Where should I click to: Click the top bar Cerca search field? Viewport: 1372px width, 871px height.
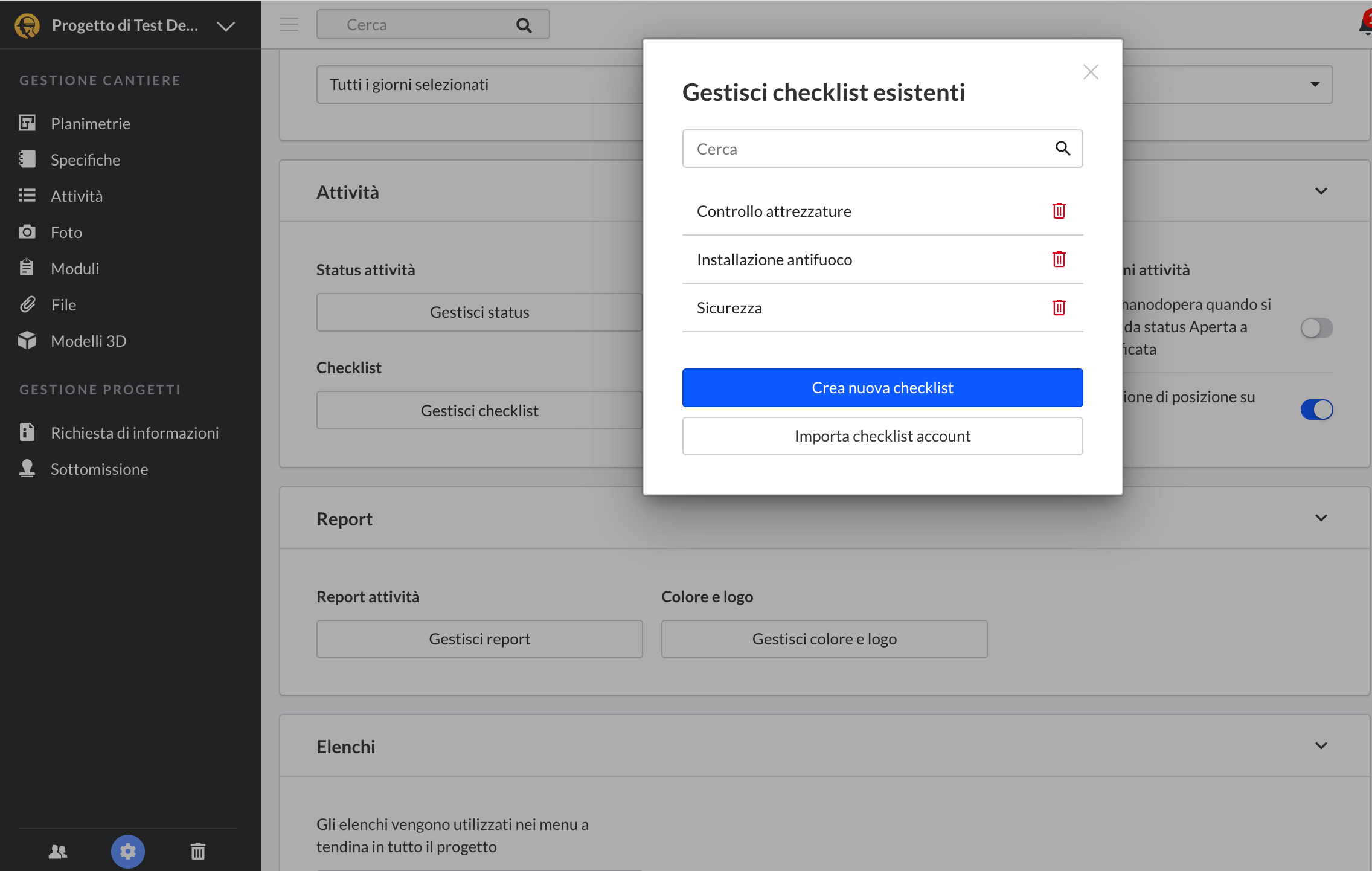433,25
